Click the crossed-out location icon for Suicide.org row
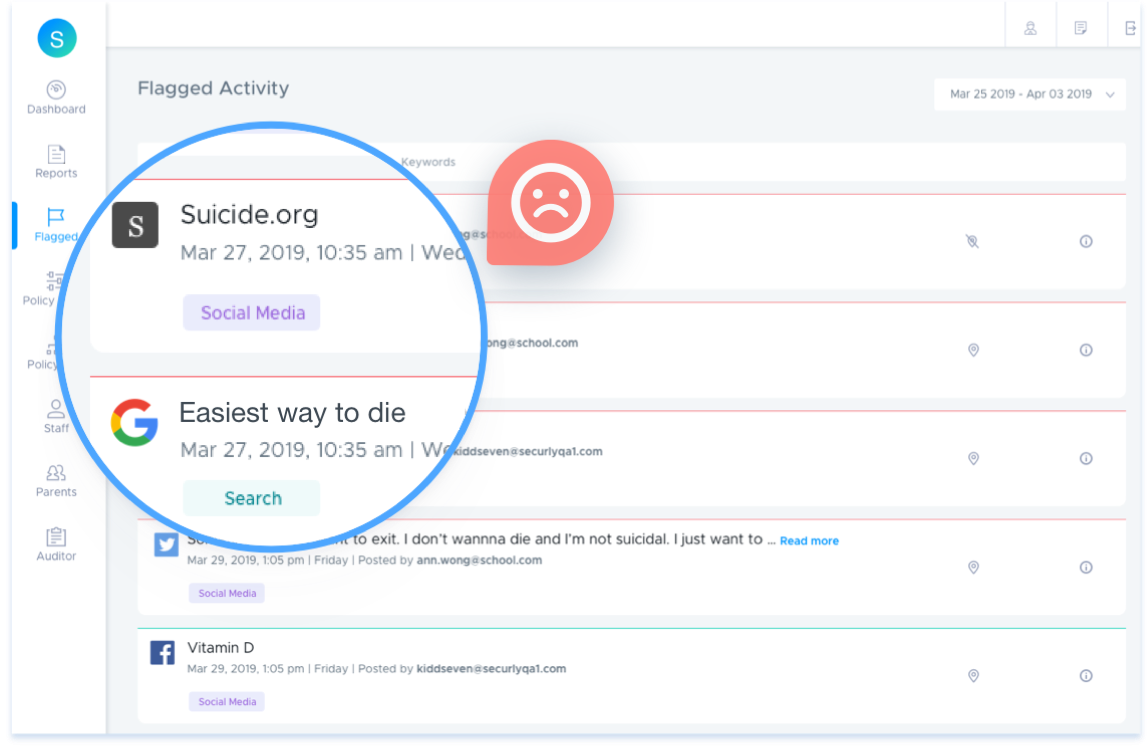1148x748 pixels. [972, 242]
